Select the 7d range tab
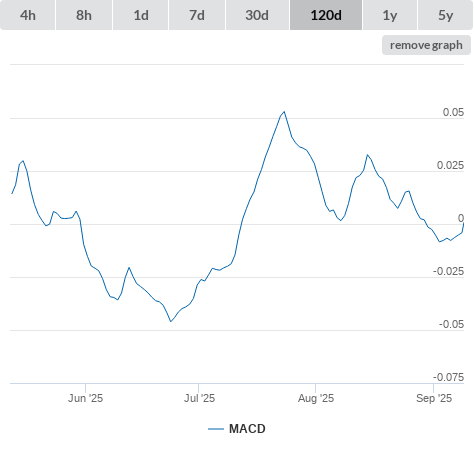The width and height of the screenshot is (474, 455). tap(197, 15)
